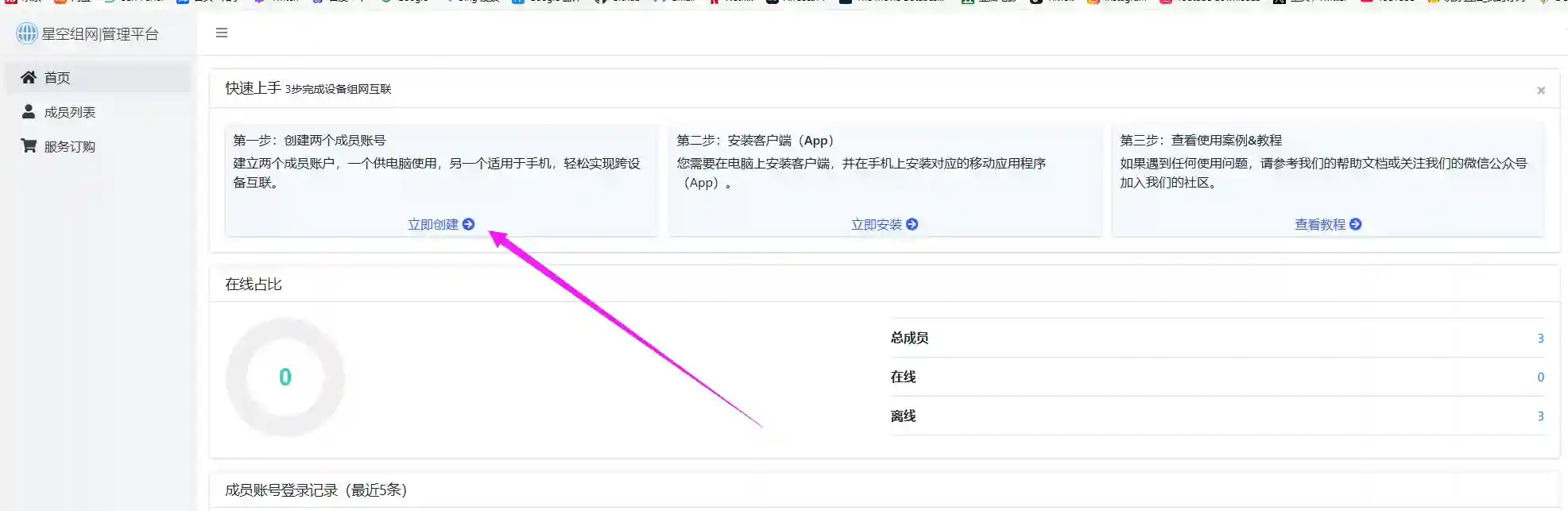The image size is (1568, 511).
Task: Click the arrow icon next to 查看教程
Action: [x=1356, y=225]
